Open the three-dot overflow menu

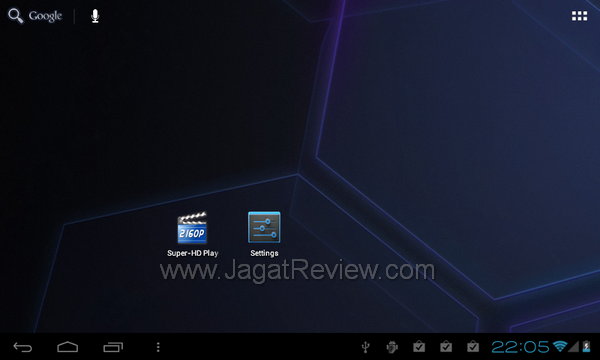coord(158,347)
